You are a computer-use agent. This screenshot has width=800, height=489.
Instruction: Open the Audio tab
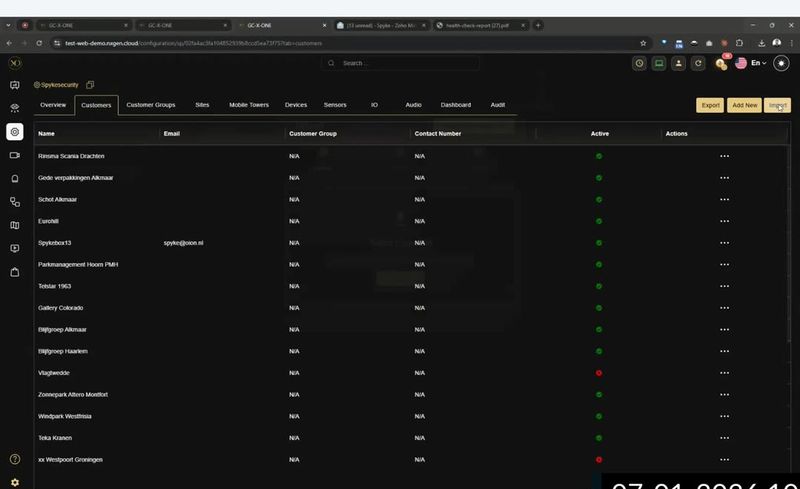(413, 105)
